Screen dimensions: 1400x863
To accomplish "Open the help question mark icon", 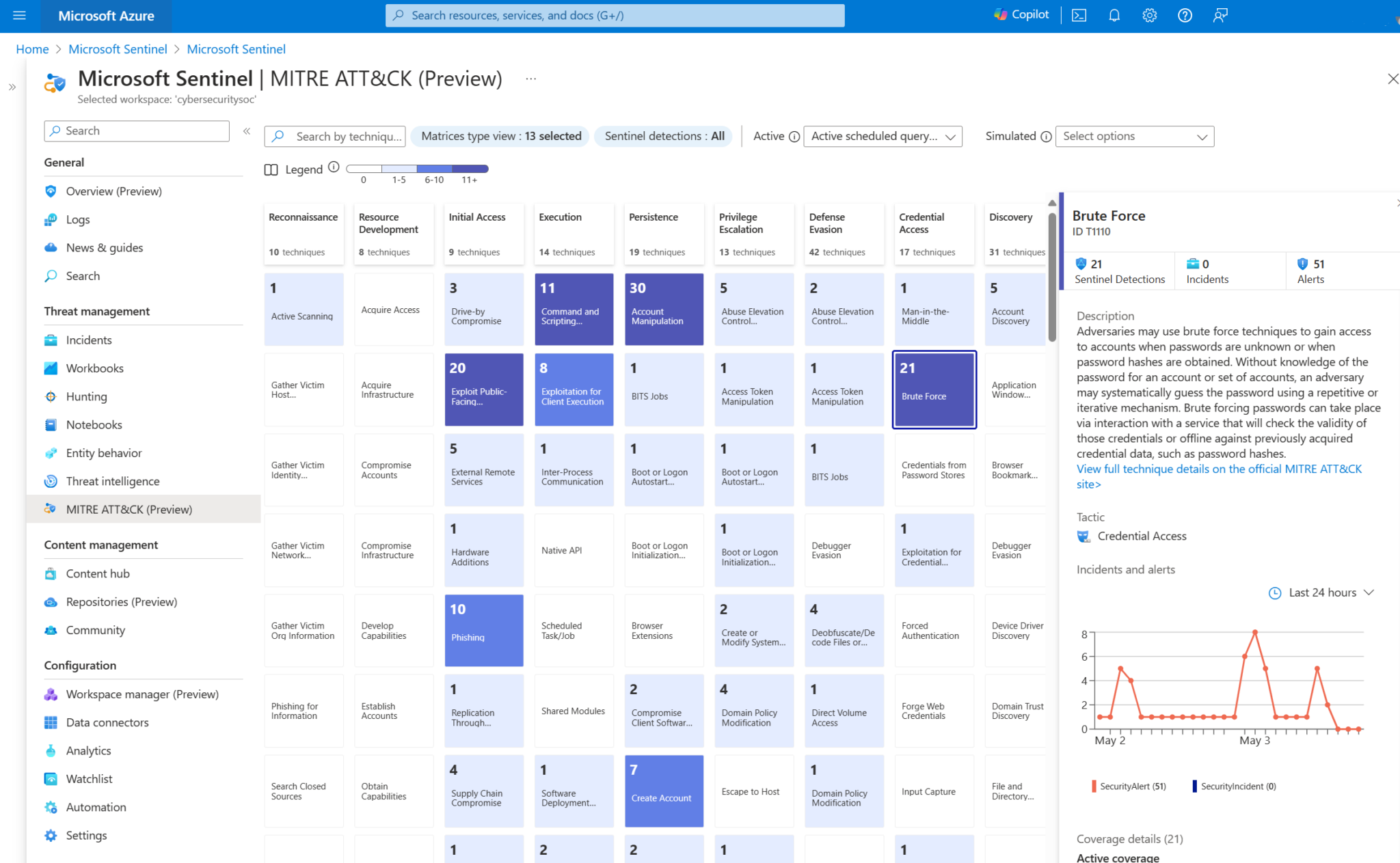I will click(1185, 15).
